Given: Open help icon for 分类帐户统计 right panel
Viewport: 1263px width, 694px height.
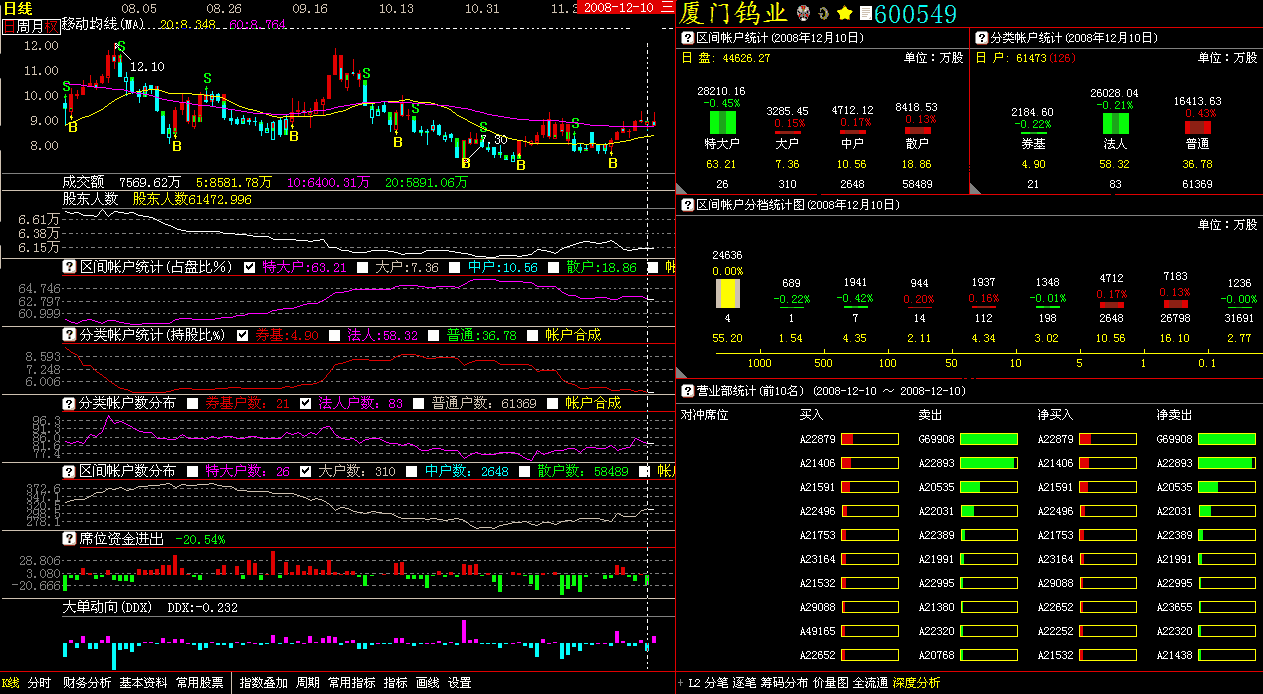Looking at the screenshot, I should pyautogui.click(x=981, y=38).
